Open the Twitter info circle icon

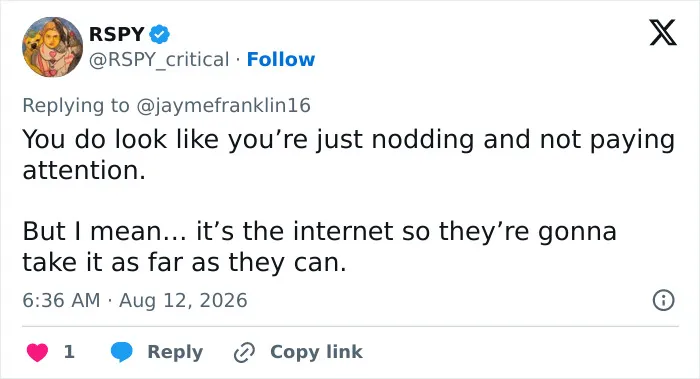[x=663, y=300]
